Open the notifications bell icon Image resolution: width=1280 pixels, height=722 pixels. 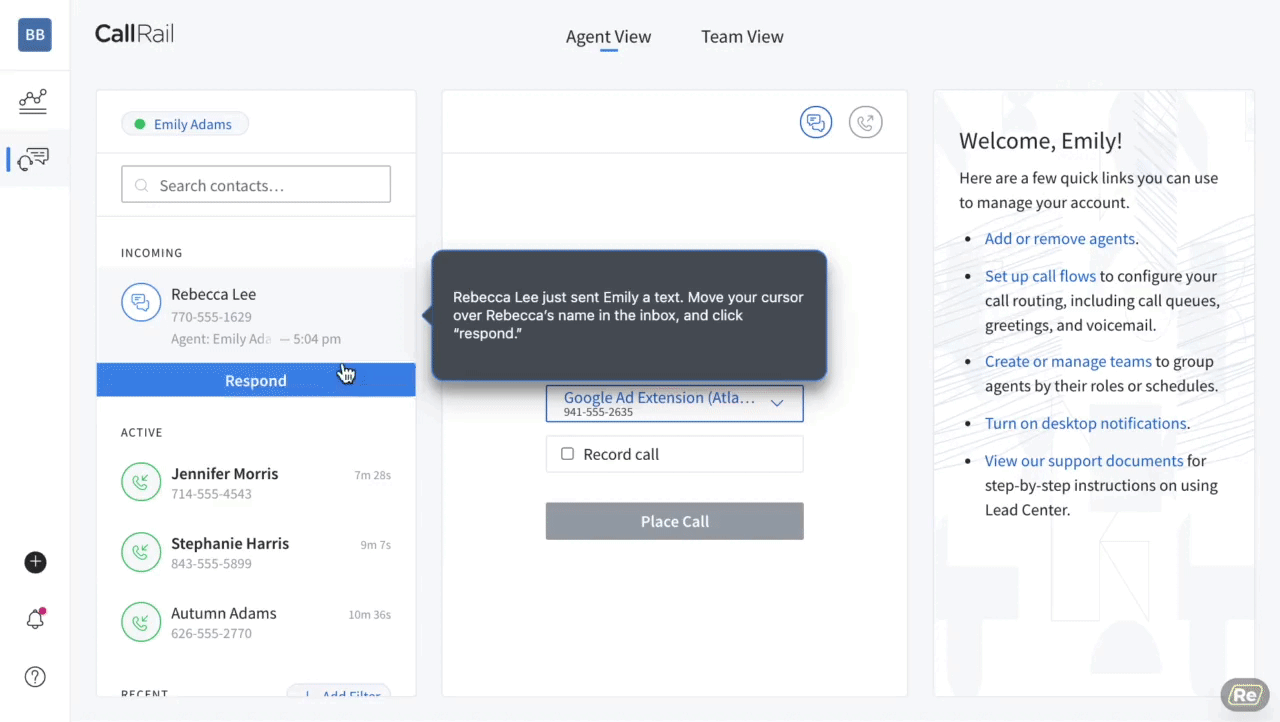pyautogui.click(x=35, y=619)
